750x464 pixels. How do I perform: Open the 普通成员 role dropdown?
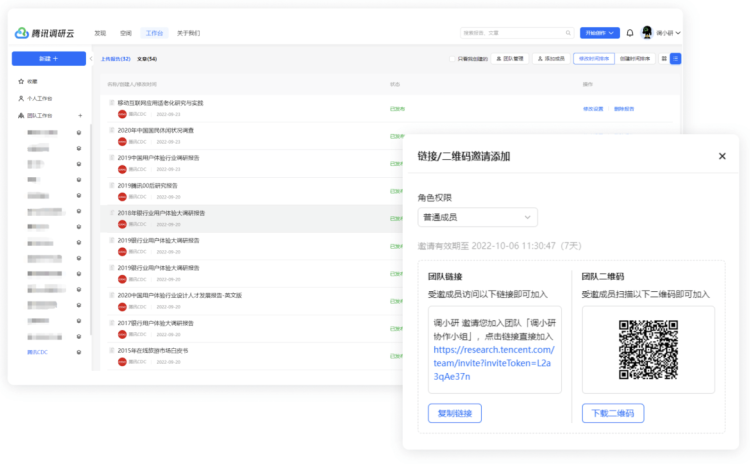[x=477, y=217]
